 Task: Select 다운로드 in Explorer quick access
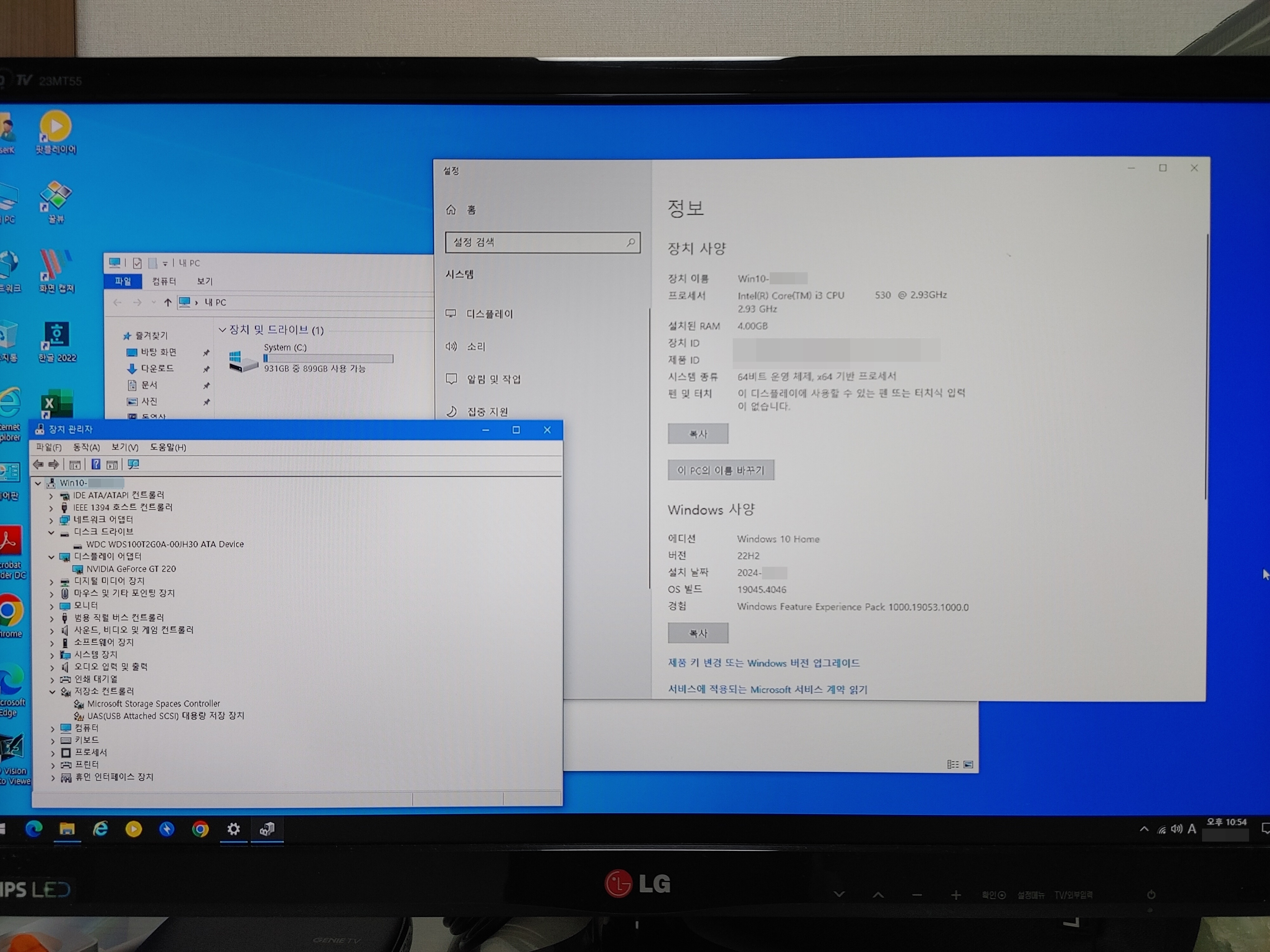click(157, 368)
